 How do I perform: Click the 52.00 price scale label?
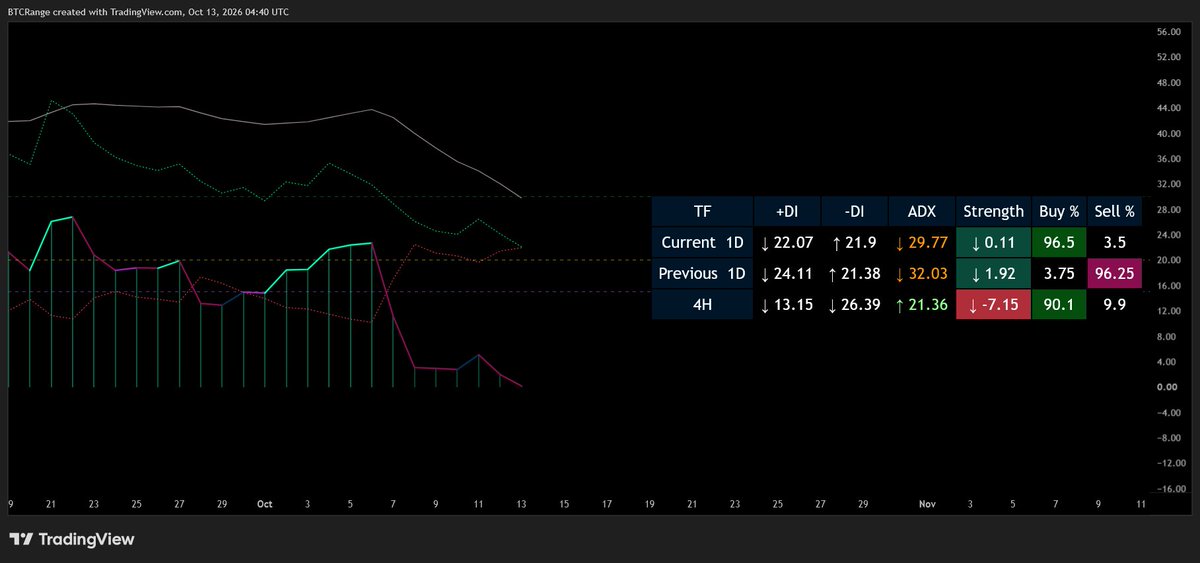tap(1169, 57)
